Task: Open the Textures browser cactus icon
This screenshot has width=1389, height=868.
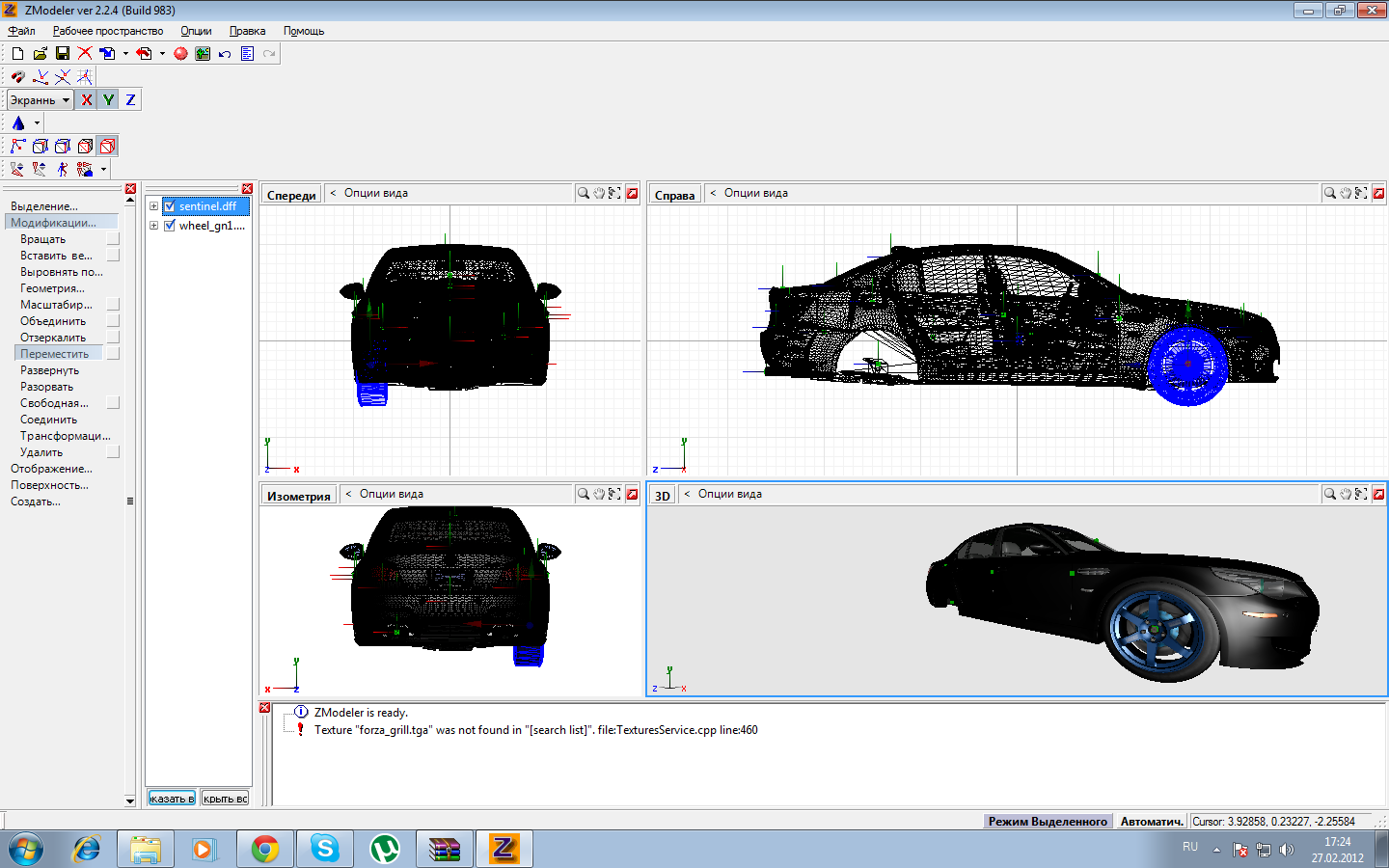Action: tap(203, 54)
